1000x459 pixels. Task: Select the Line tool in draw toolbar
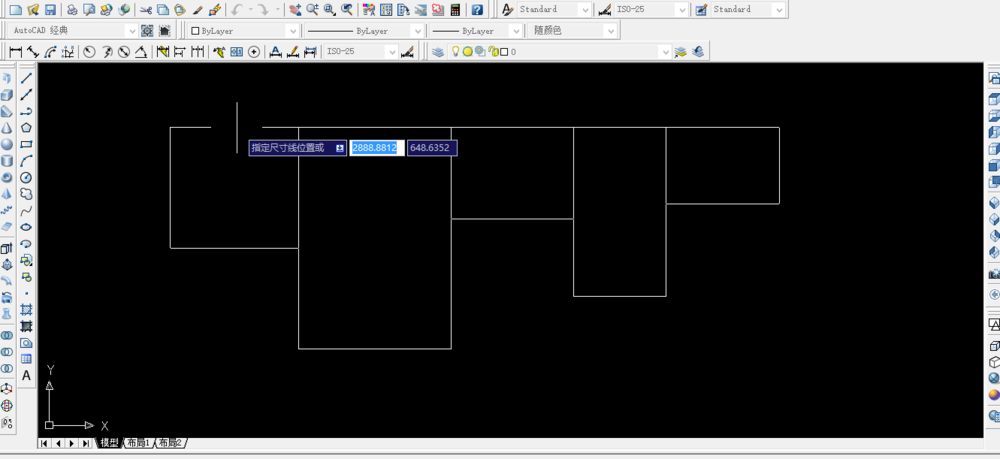pyautogui.click(x=26, y=78)
